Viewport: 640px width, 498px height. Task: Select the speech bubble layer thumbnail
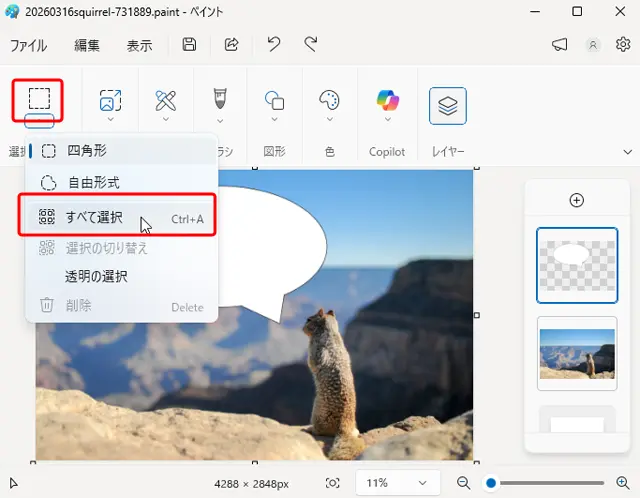[x=577, y=265]
